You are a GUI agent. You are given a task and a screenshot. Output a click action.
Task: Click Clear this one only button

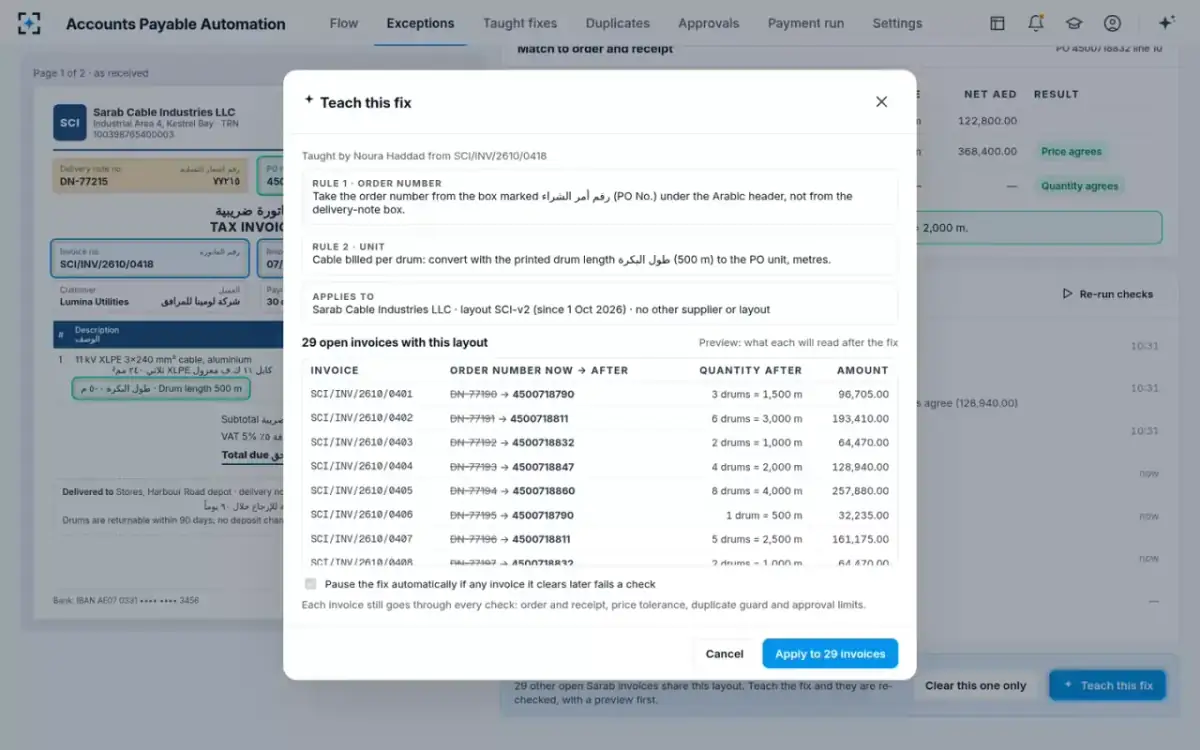click(975, 686)
